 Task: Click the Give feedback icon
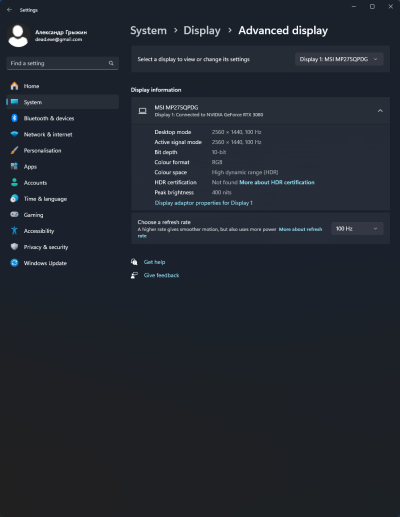coord(134,275)
